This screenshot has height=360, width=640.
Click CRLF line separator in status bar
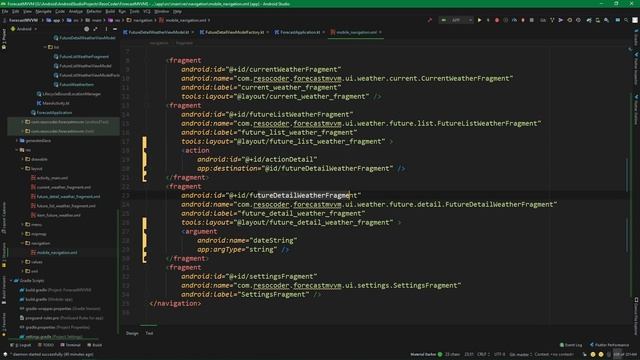483,354
